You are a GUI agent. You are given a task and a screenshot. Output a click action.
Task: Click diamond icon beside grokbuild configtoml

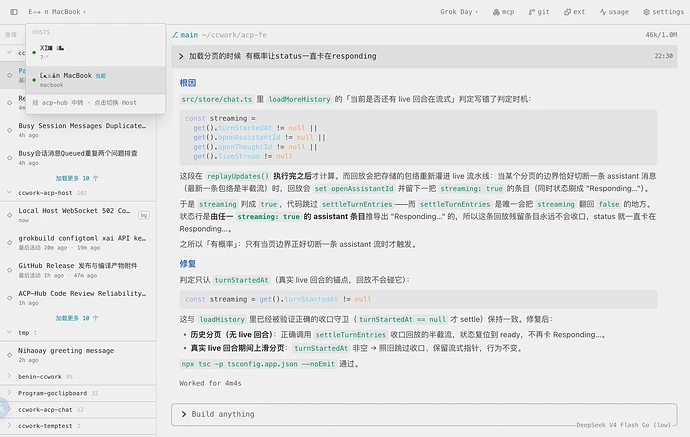tap(10, 242)
